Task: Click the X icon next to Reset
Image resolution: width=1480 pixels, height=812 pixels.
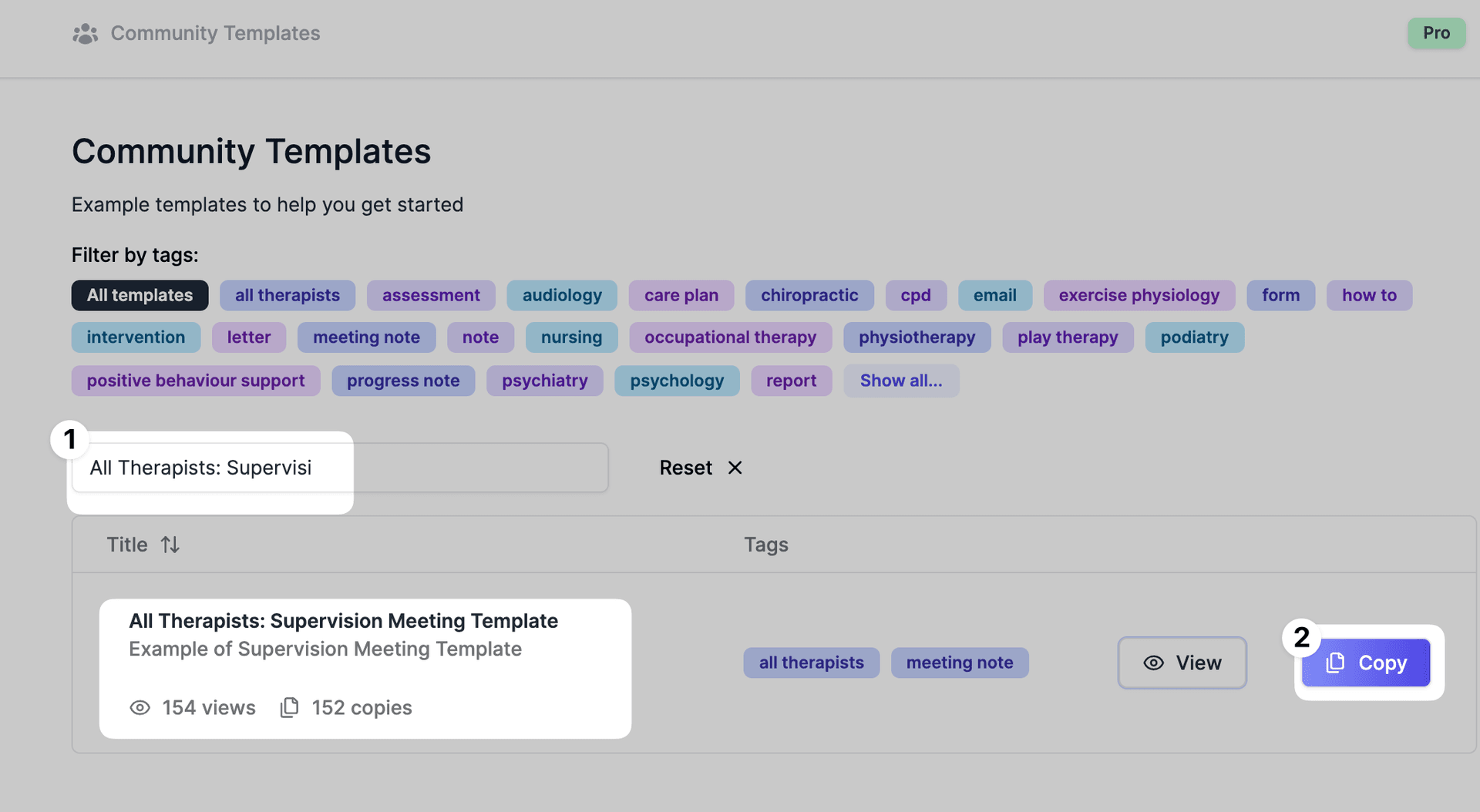Action: pyautogui.click(x=735, y=468)
